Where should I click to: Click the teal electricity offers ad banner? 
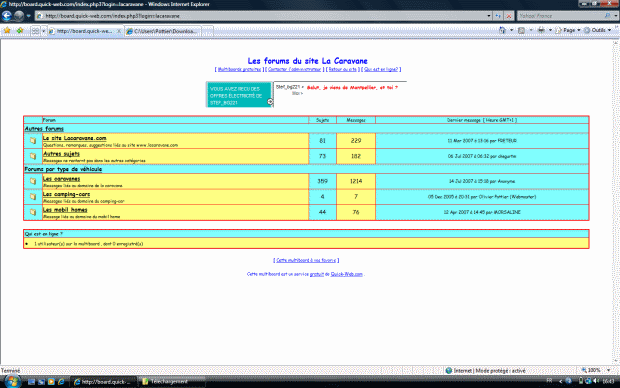[x=239, y=95]
